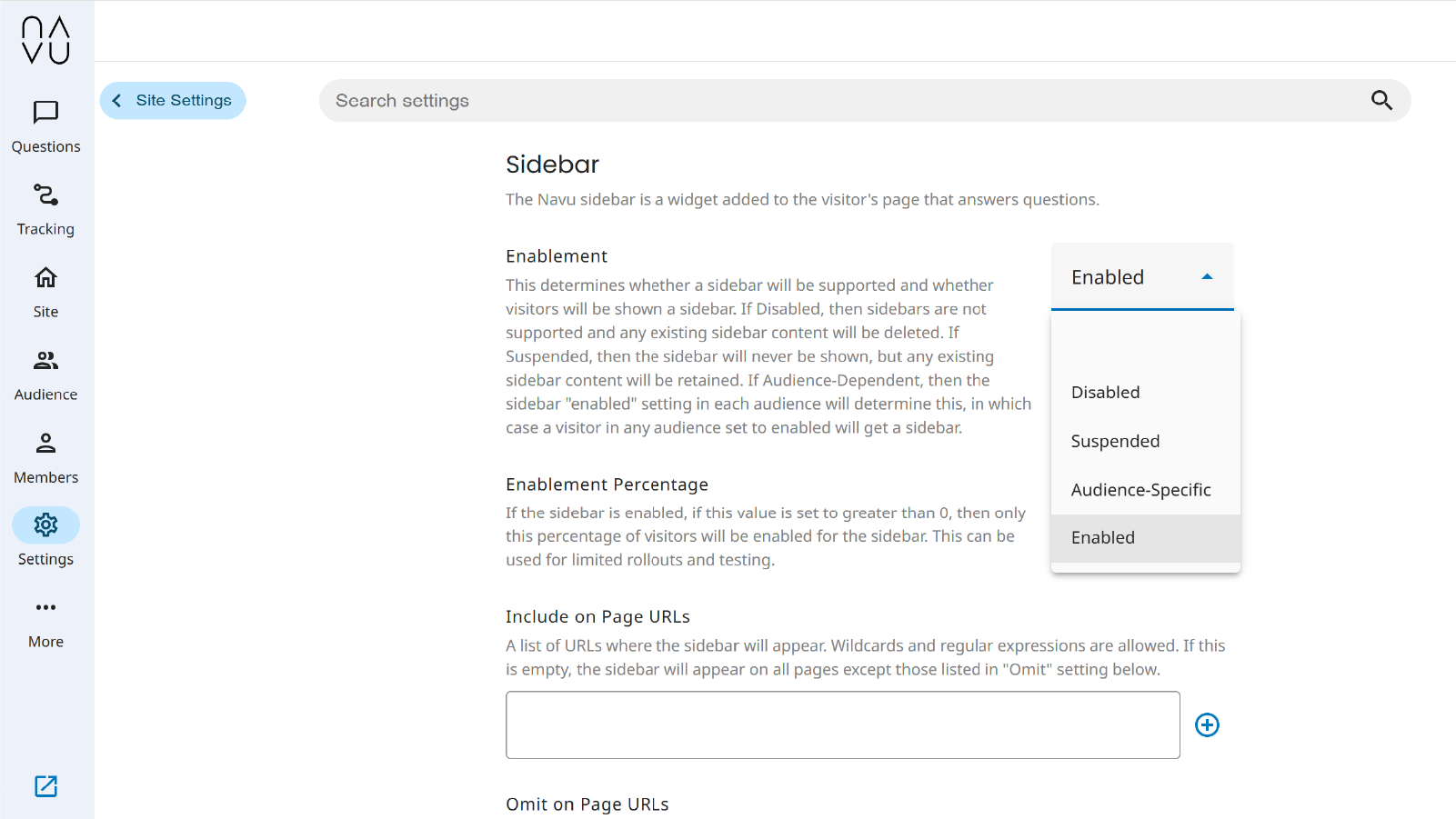Click the Navu logo icon
Screen dimensions: 1456x819
[45, 40]
